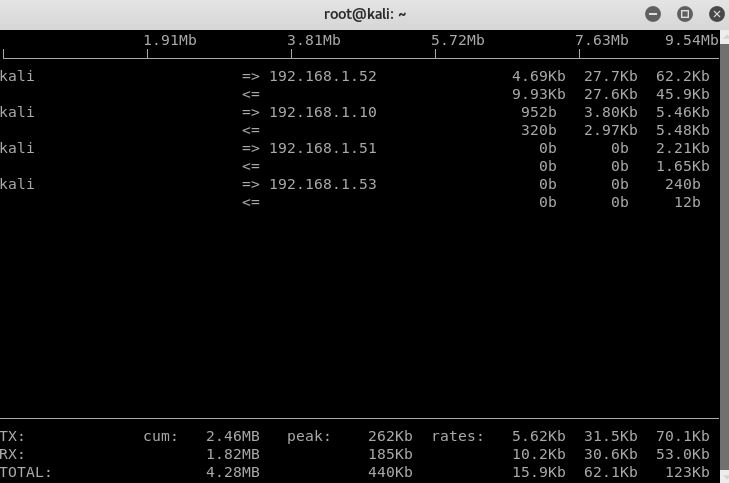The image size is (729, 483).
Task: Click the 320b rate value
Action: tap(539, 130)
